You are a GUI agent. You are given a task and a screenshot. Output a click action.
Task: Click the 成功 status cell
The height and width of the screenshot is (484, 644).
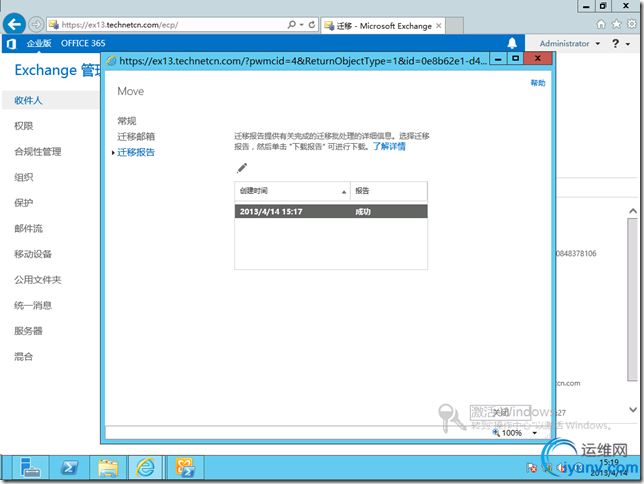pyautogui.click(x=363, y=212)
